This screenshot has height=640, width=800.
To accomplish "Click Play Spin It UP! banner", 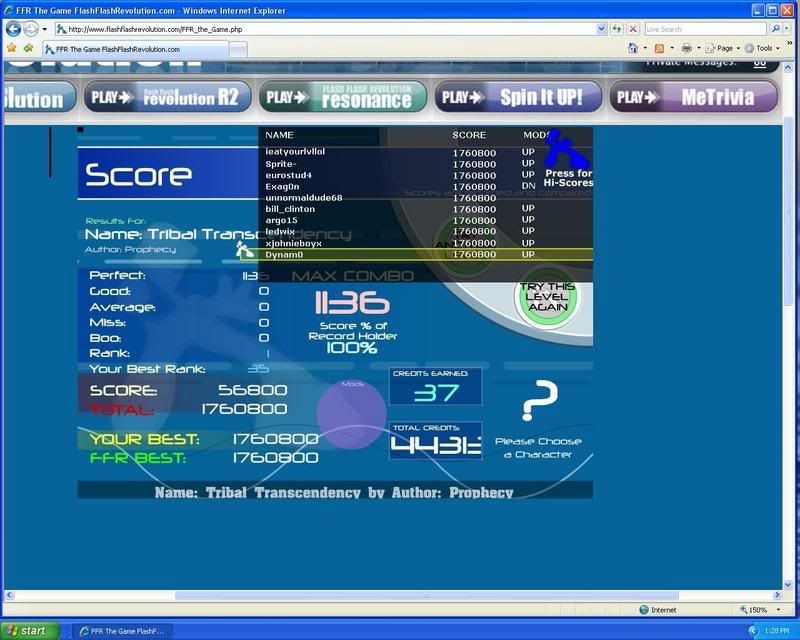I will pos(521,97).
